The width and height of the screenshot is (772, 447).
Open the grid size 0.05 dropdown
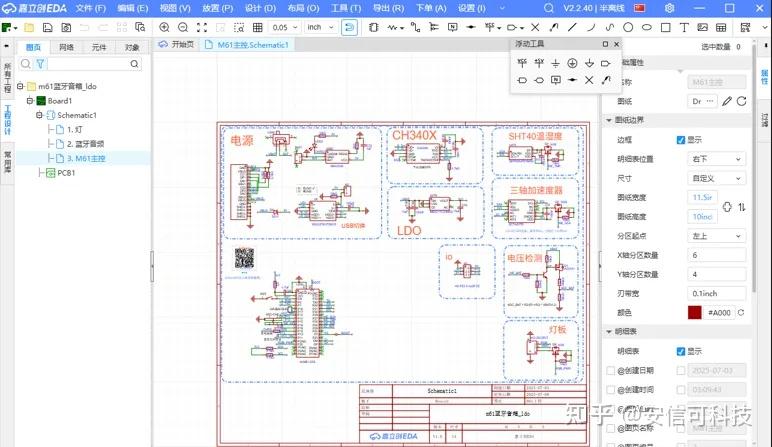coord(285,28)
